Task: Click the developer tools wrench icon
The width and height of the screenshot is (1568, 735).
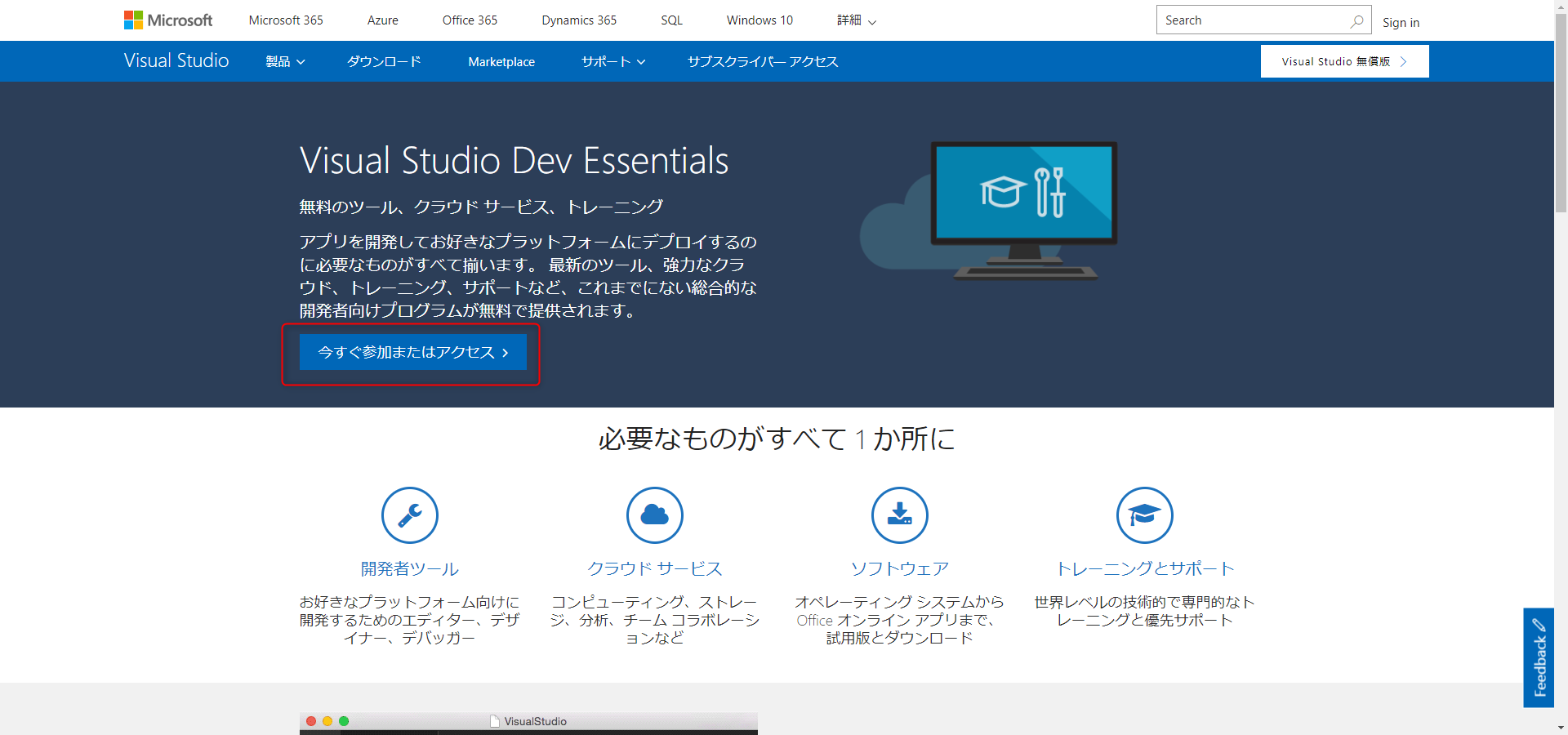Action: [x=410, y=515]
